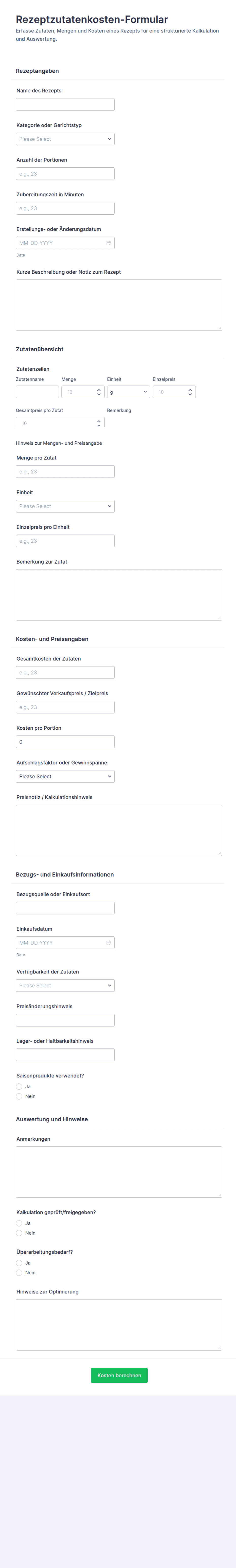Open Verfügbarkeit der Zutaten dropdown
This screenshot has height=1568, width=236.
tap(65, 985)
